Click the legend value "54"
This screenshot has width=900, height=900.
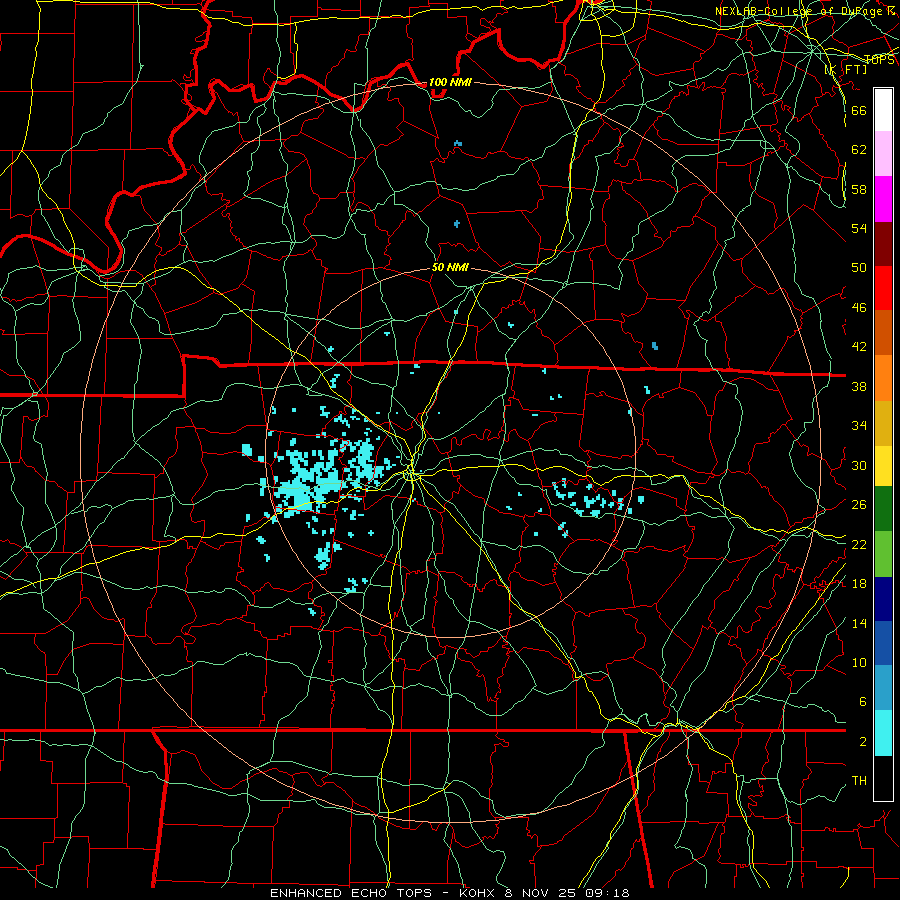click(x=859, y=228)
